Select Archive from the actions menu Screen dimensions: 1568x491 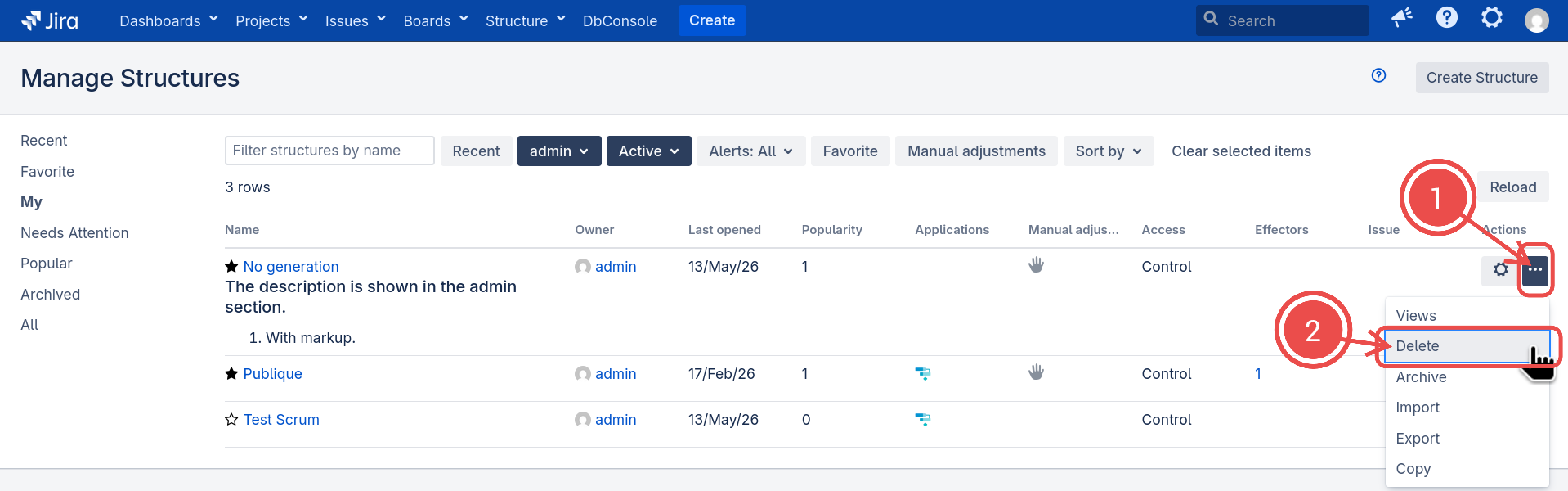(1467, 377)
